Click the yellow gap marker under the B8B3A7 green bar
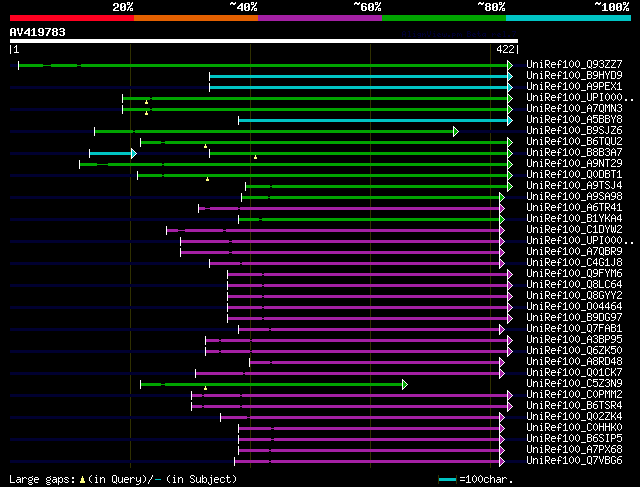The height and width of the screenshot is (487, 640). pos(256,157)
